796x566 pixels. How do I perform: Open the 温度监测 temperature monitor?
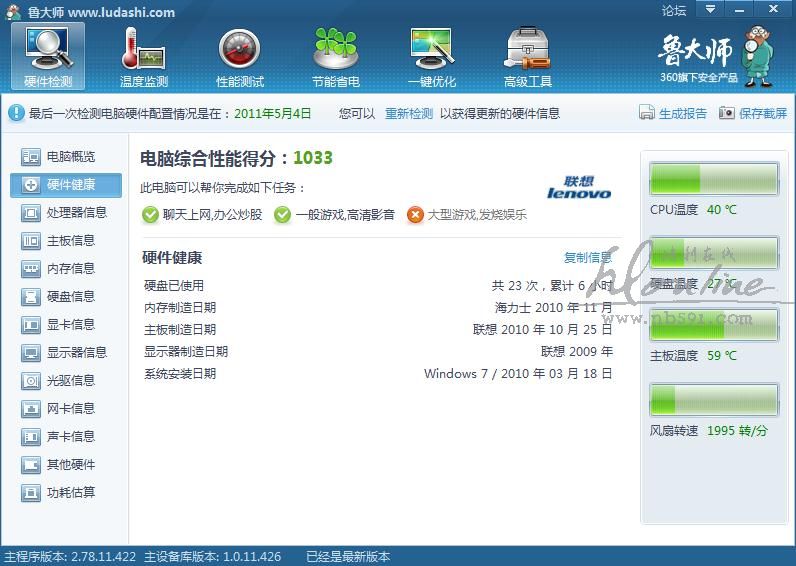pos(144,56)
